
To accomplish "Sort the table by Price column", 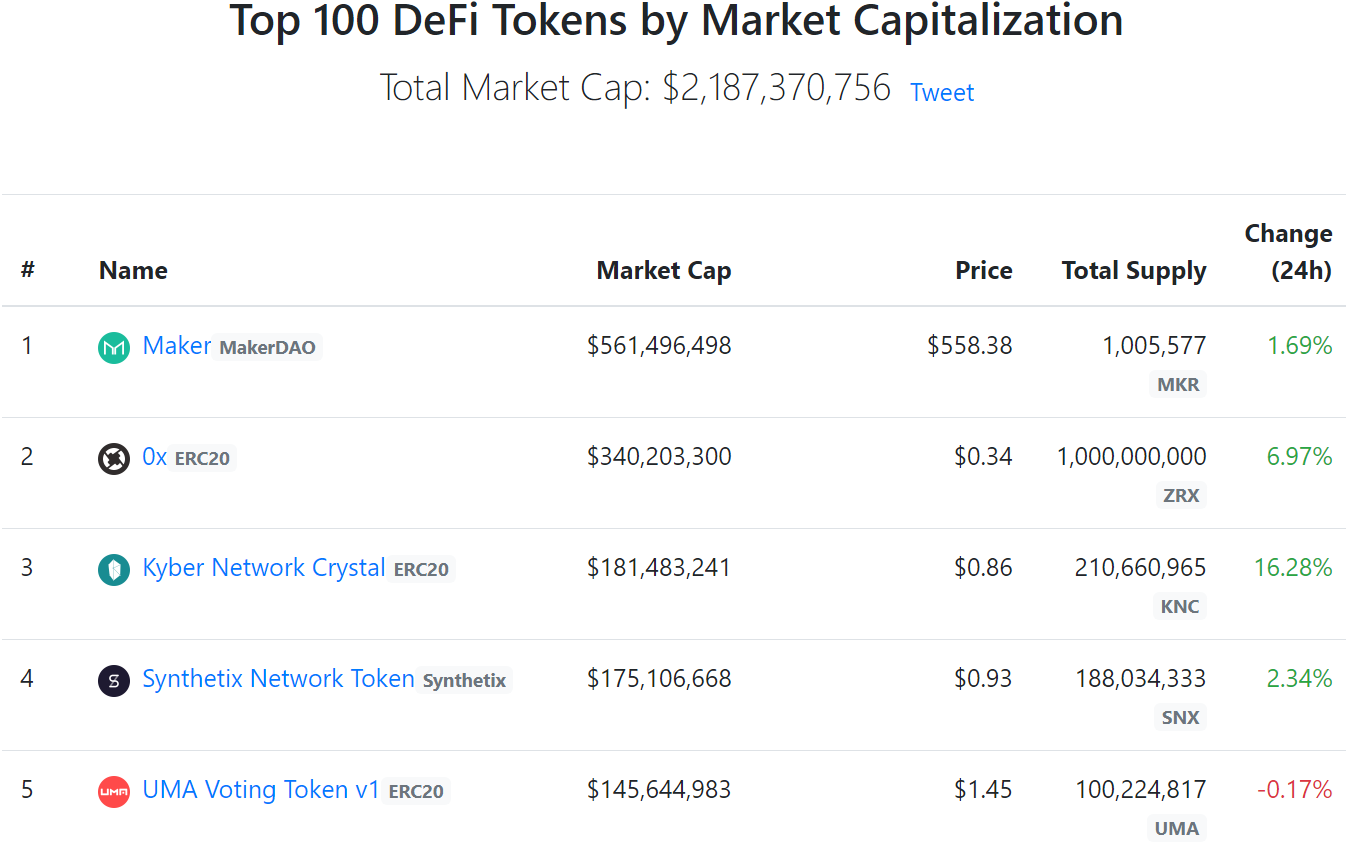I will tap(983, 270).
